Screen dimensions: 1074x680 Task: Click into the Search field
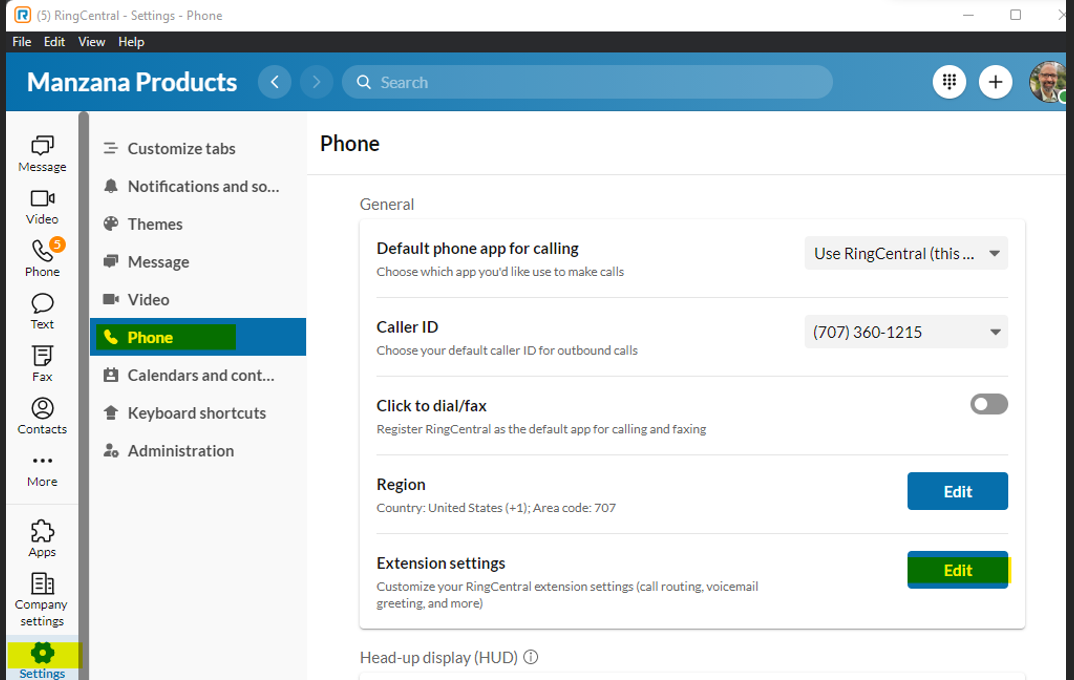(x=587, y=82)
